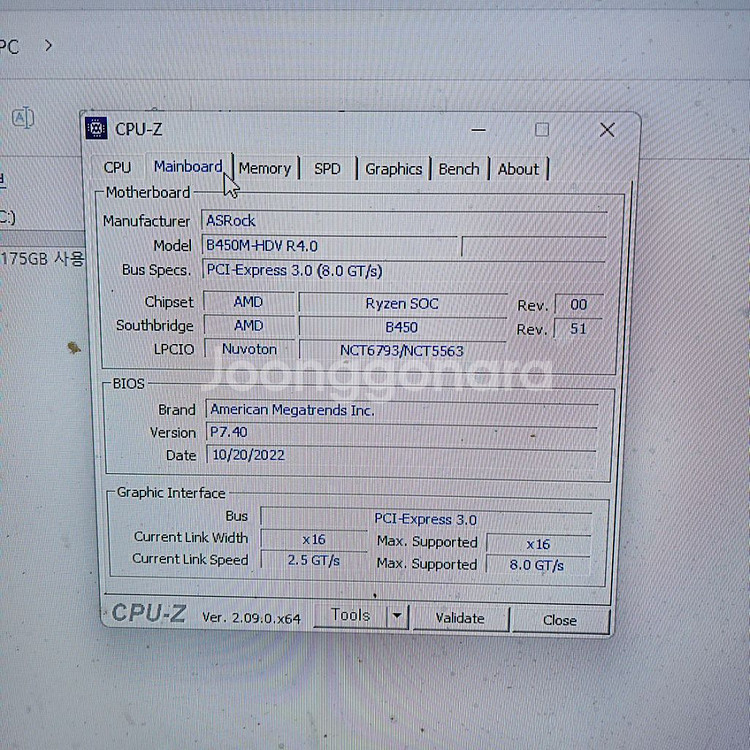Screen dimensions: 750x750
Task: Open the Bench tab
Action: pos(459,169)
